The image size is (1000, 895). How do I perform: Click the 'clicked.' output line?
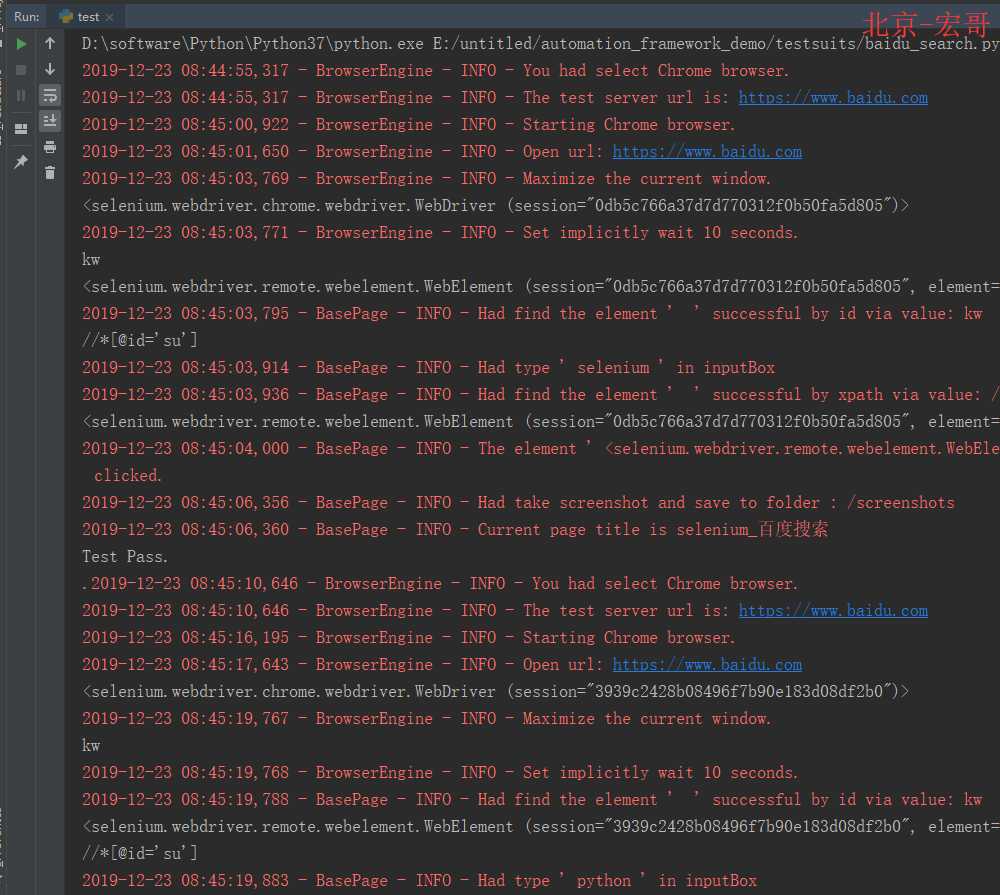[x=127, y=475]
